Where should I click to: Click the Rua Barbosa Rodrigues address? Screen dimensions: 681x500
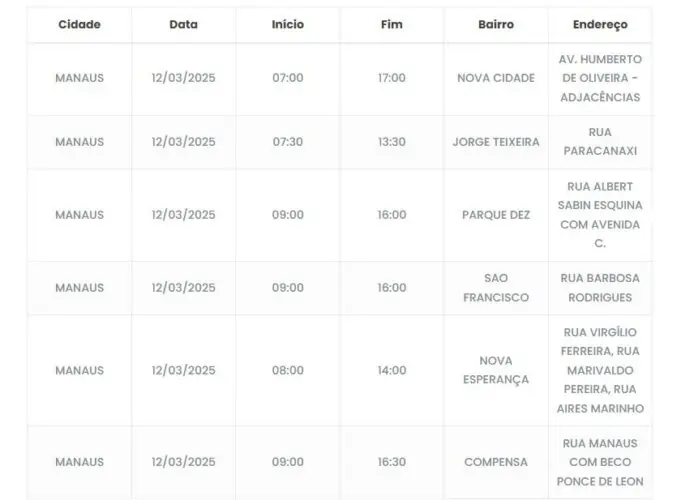[x=600, y=288]
